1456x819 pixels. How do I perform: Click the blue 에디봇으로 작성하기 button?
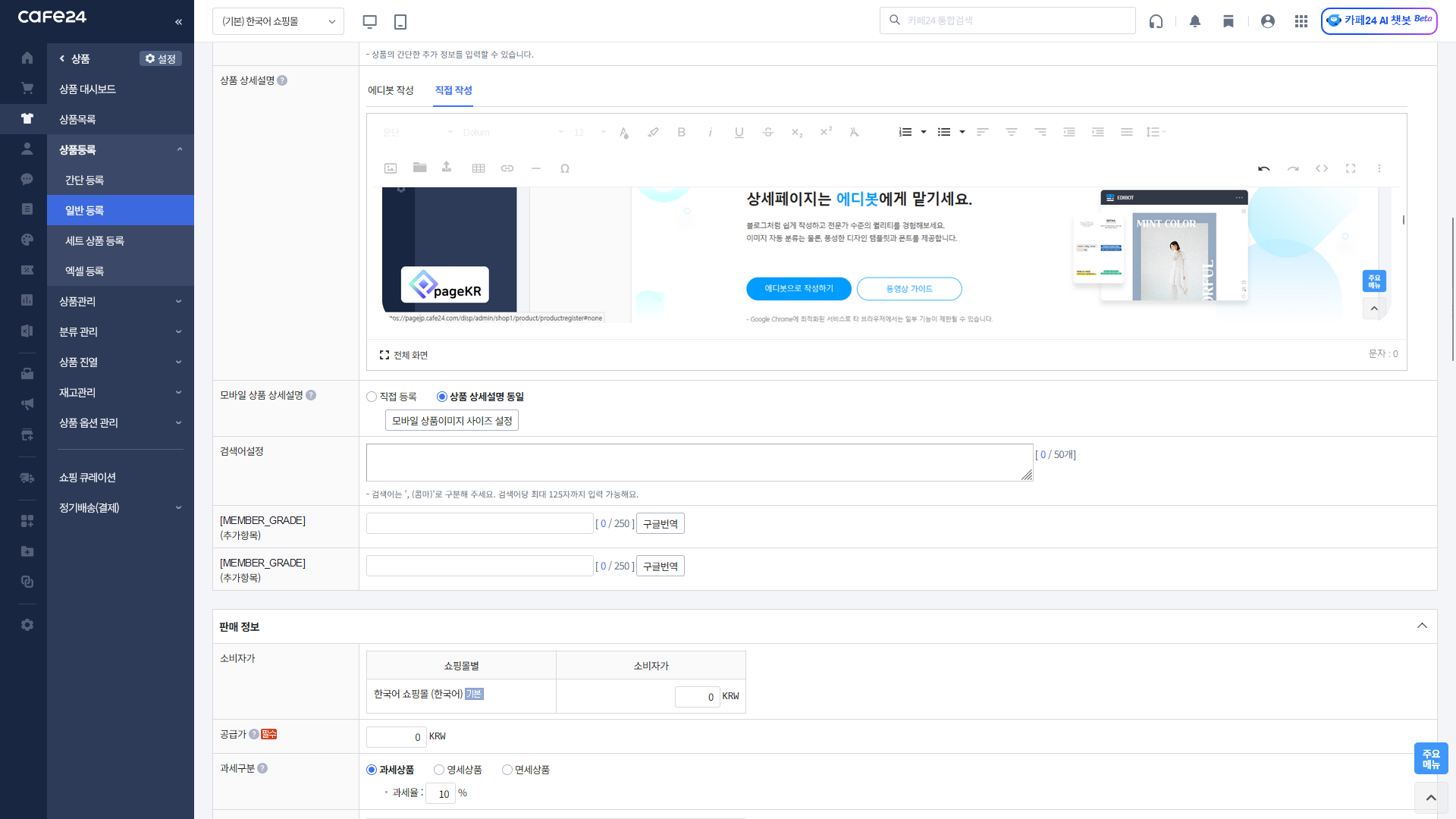(x=799, y=289)
